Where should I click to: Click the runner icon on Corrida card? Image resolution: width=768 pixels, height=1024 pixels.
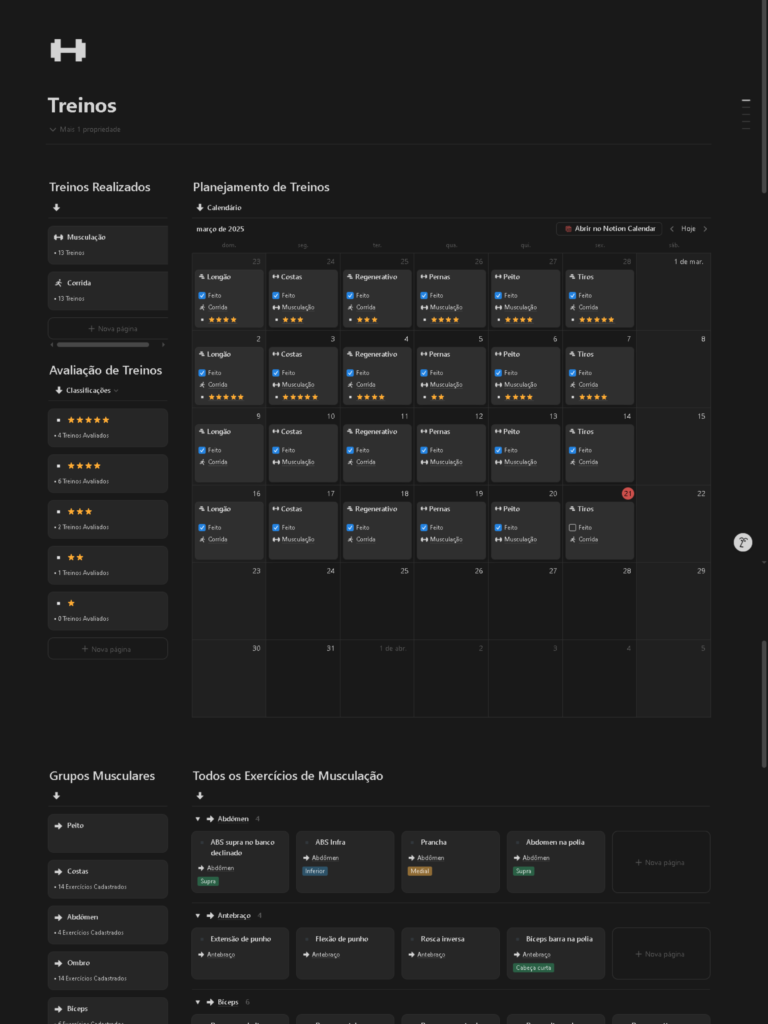point(58,283)
